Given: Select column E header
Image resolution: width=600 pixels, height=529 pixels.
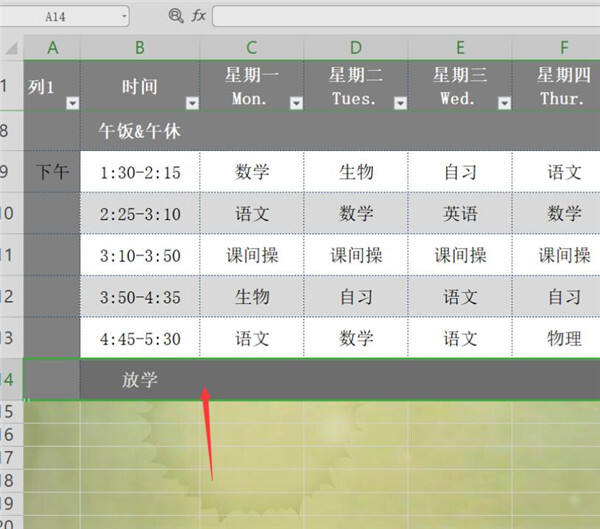Looking at the screenshot, I should 460,47.
